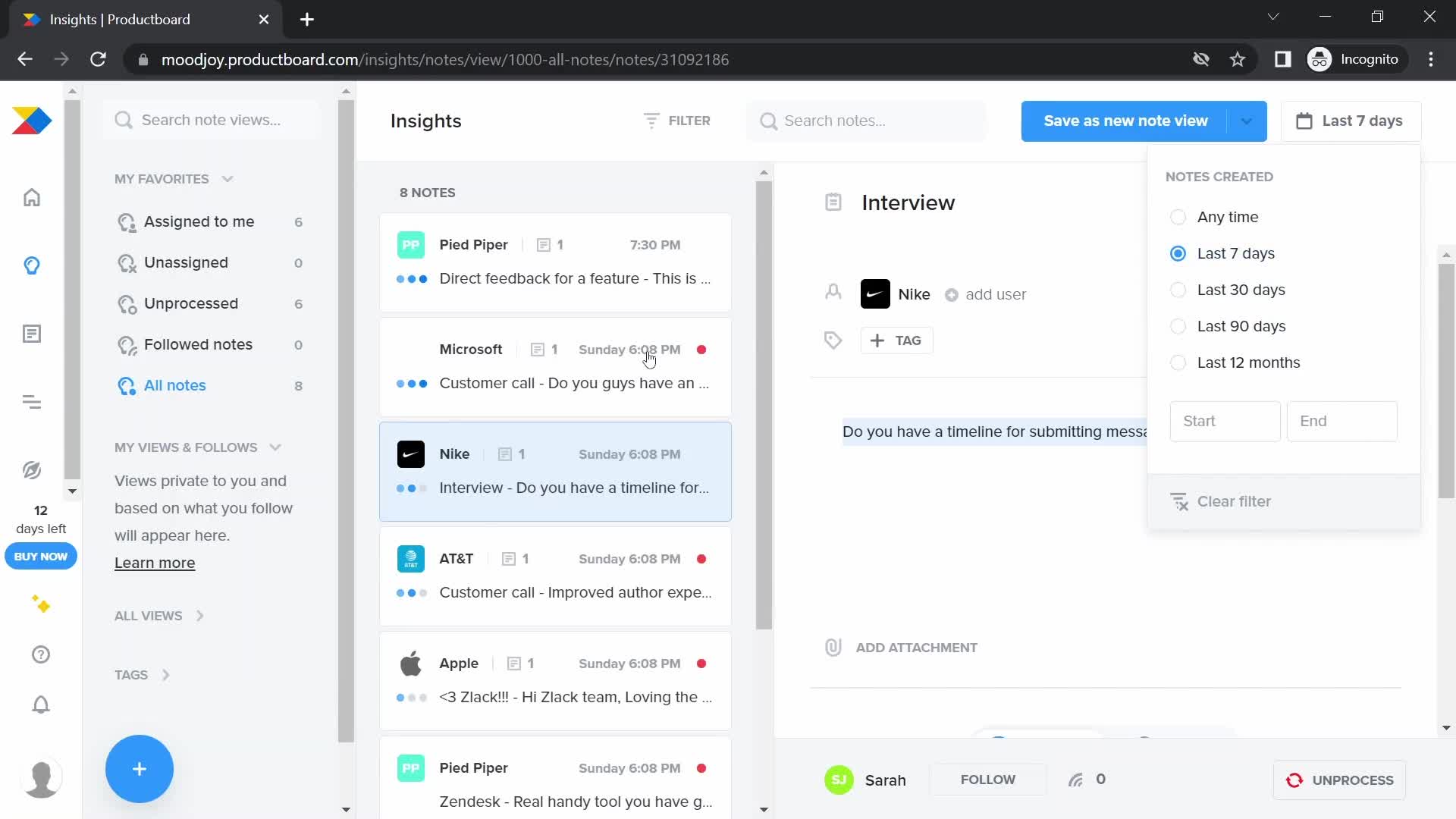
Task: Click the FILTER button
Action: [x=677, y=121]
